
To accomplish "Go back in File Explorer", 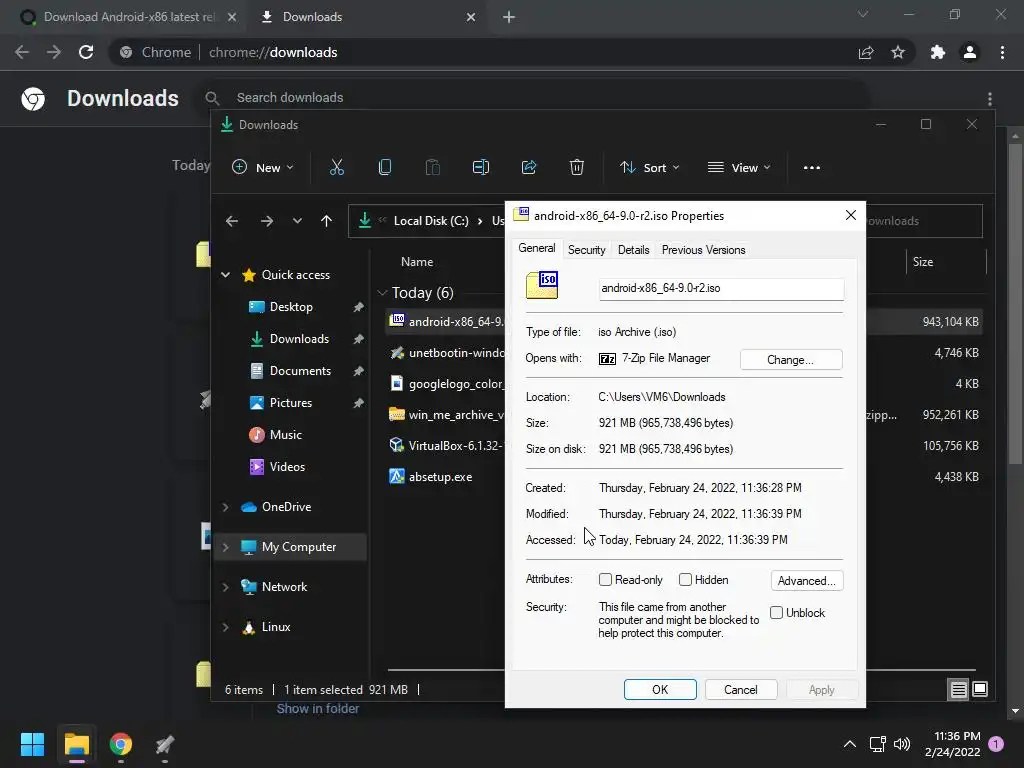I will coord(232,221).
